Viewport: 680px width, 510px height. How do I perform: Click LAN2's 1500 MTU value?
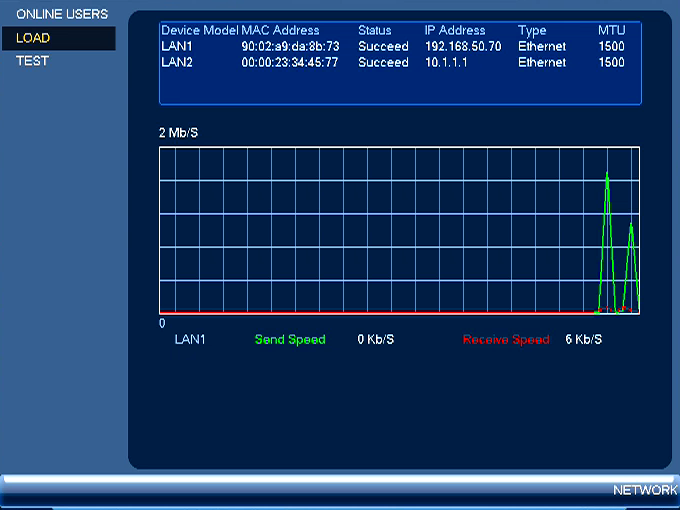click(611, 62)
